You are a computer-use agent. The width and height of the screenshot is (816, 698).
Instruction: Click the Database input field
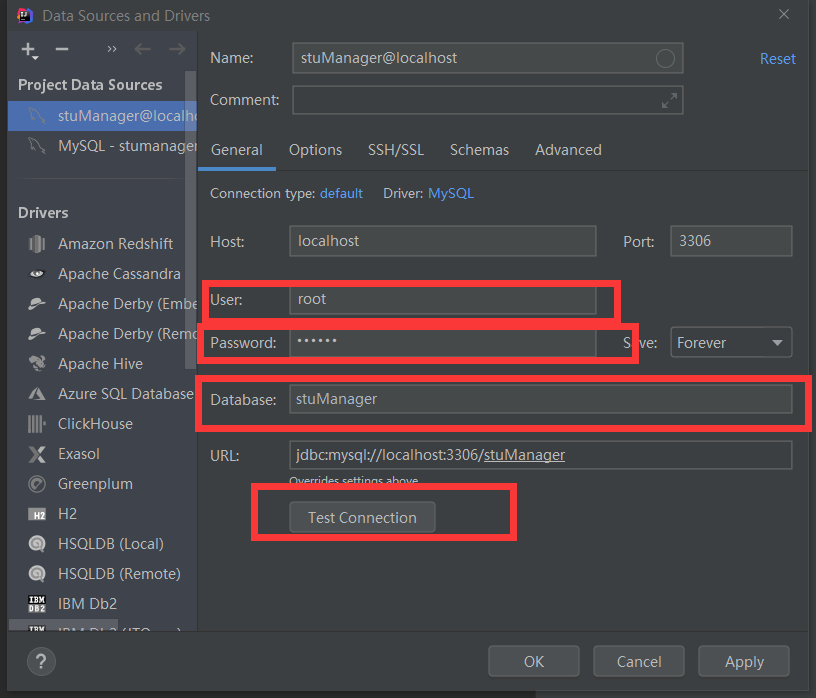[541, 399]
